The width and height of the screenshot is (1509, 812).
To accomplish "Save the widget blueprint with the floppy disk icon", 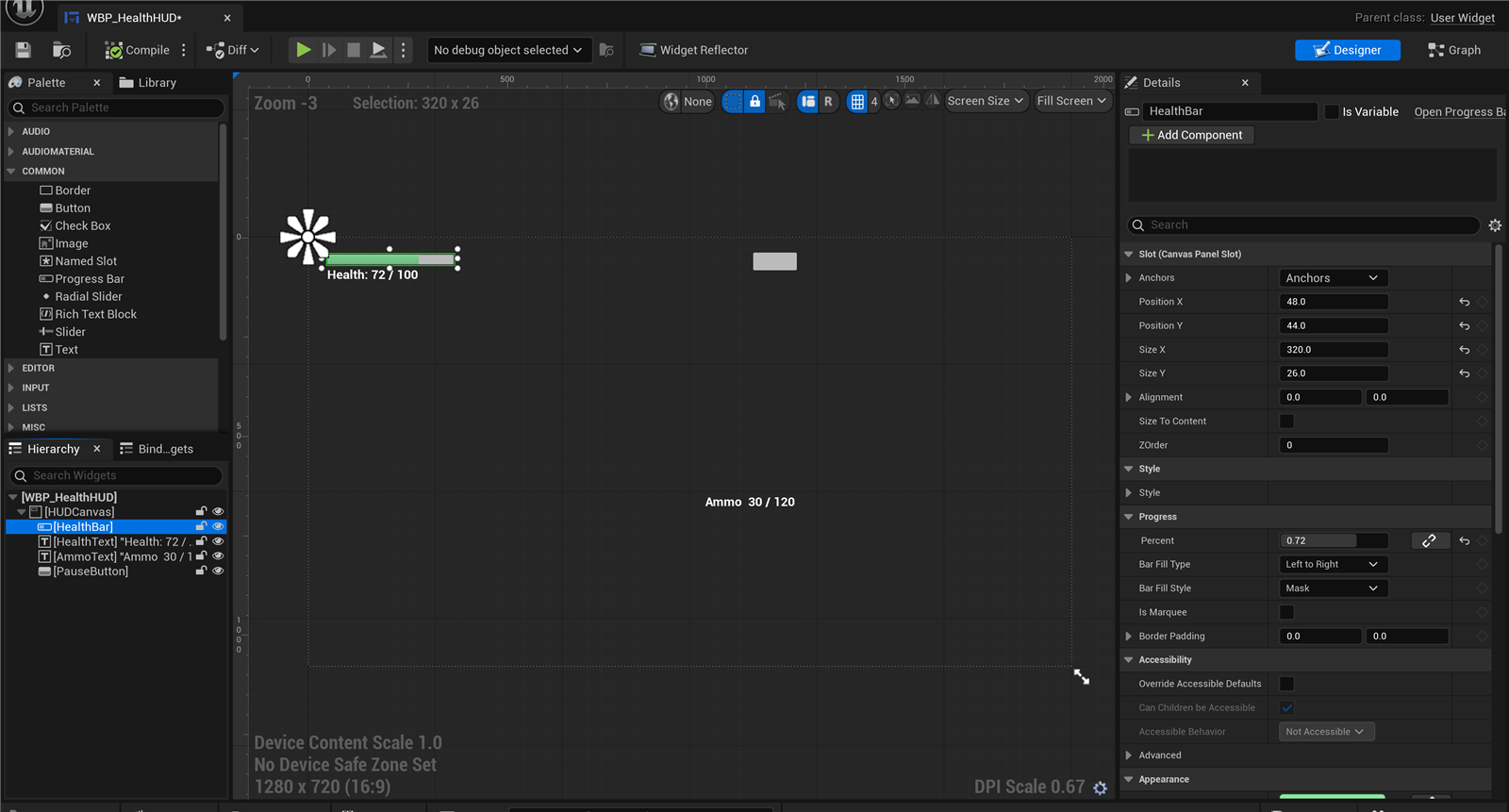I will [x=24, y=50].
